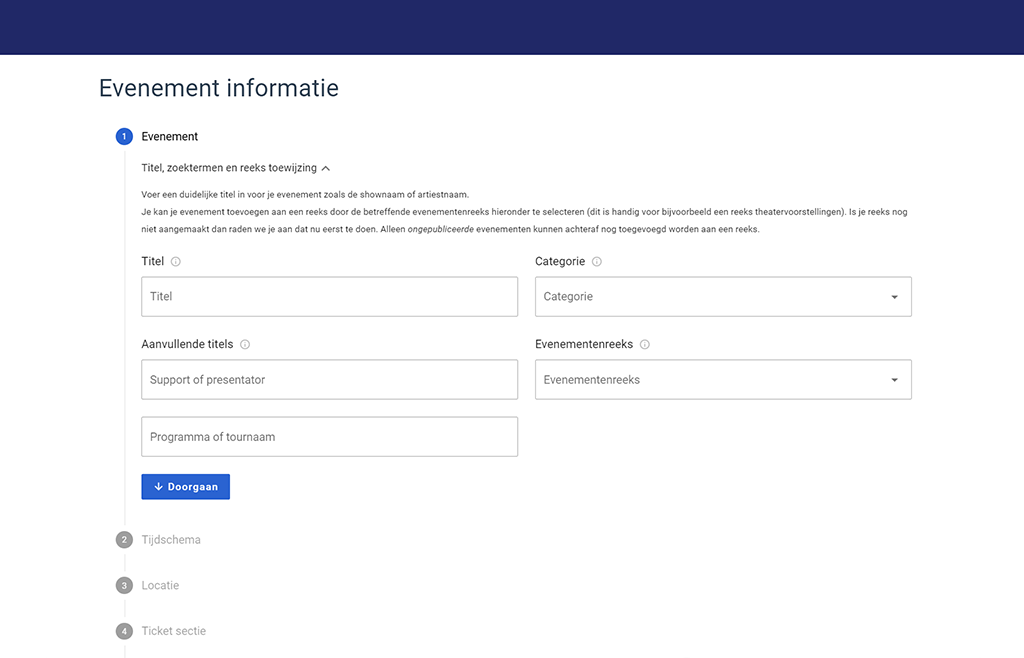This screenshot has width=1024, height=658.
Task: Open the Ticket sectie step
Action: 174,632
